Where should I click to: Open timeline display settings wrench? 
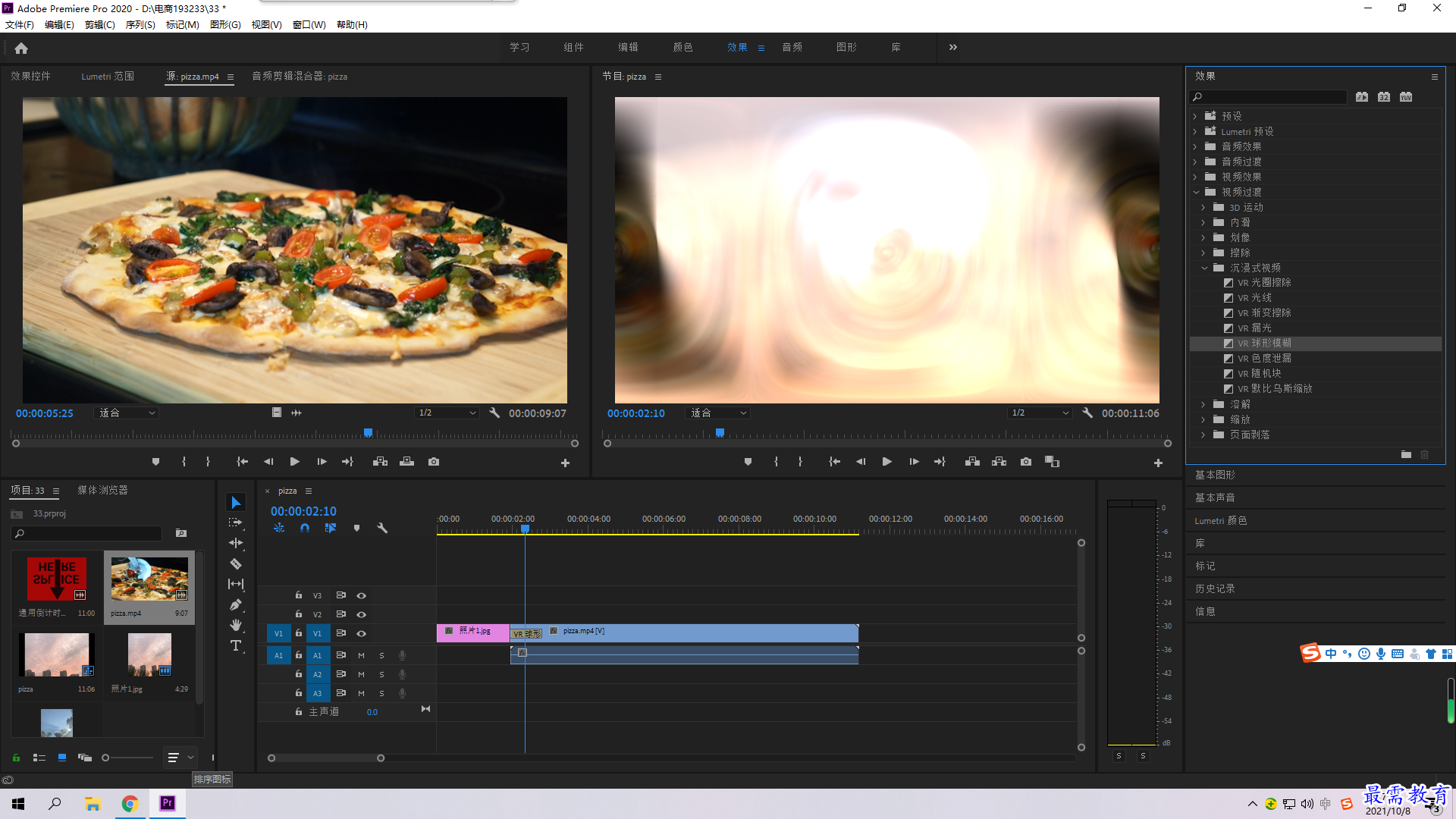click(382, 528)
